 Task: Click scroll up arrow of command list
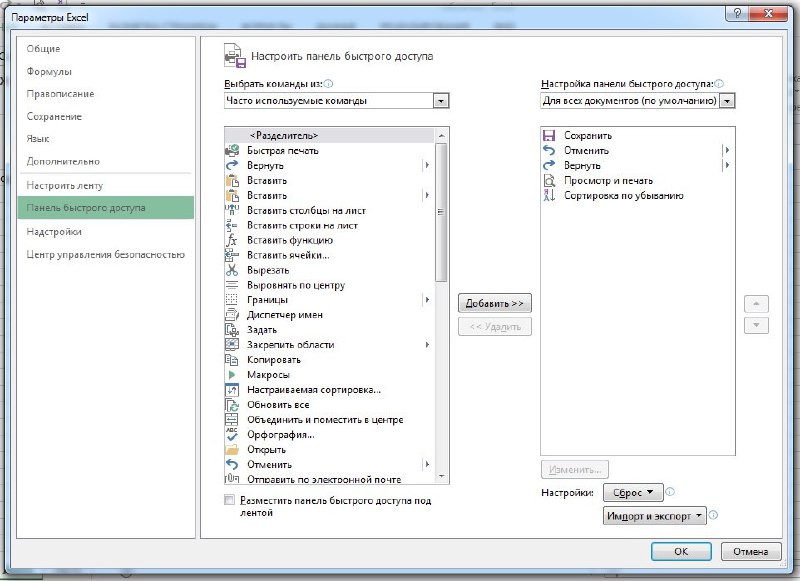[x=441, y=136]
